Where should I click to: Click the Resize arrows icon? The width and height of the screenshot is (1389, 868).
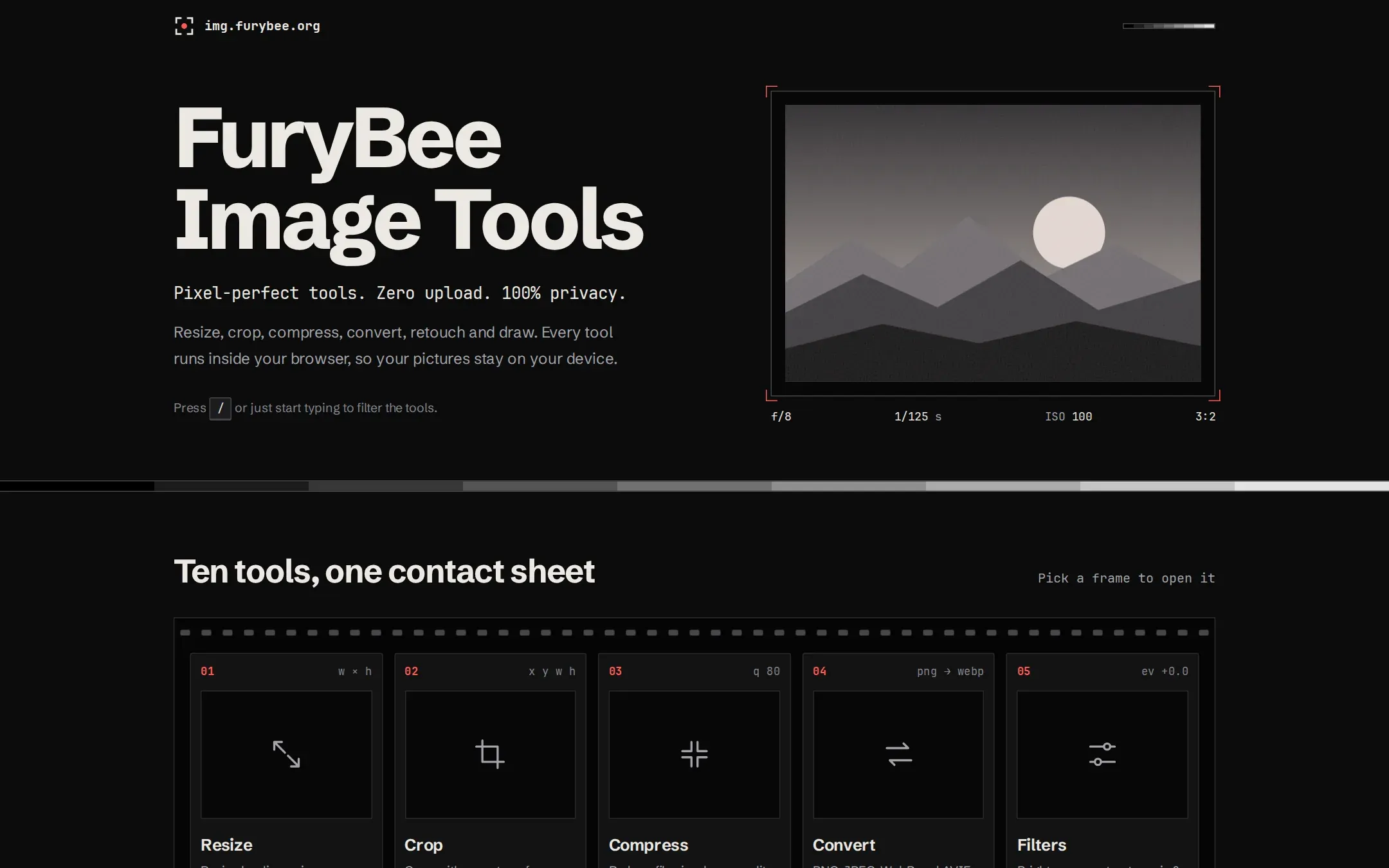click(286, 754)
